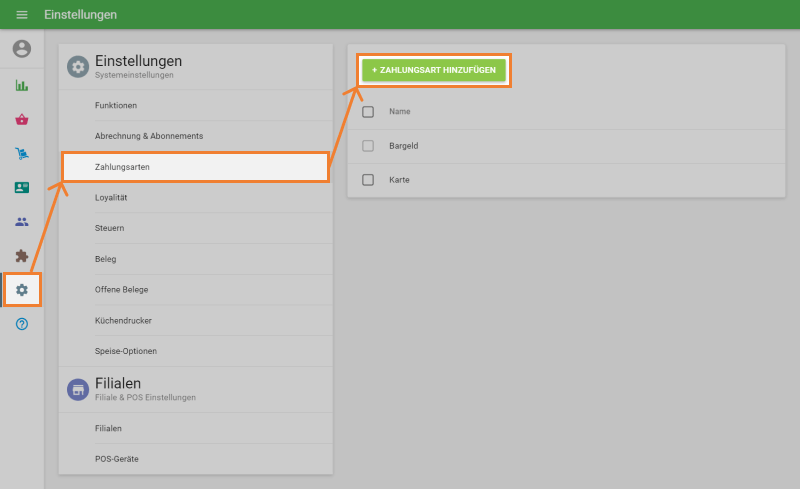
Task: Check the Bargeld checkbox
Action: (368, 146)
